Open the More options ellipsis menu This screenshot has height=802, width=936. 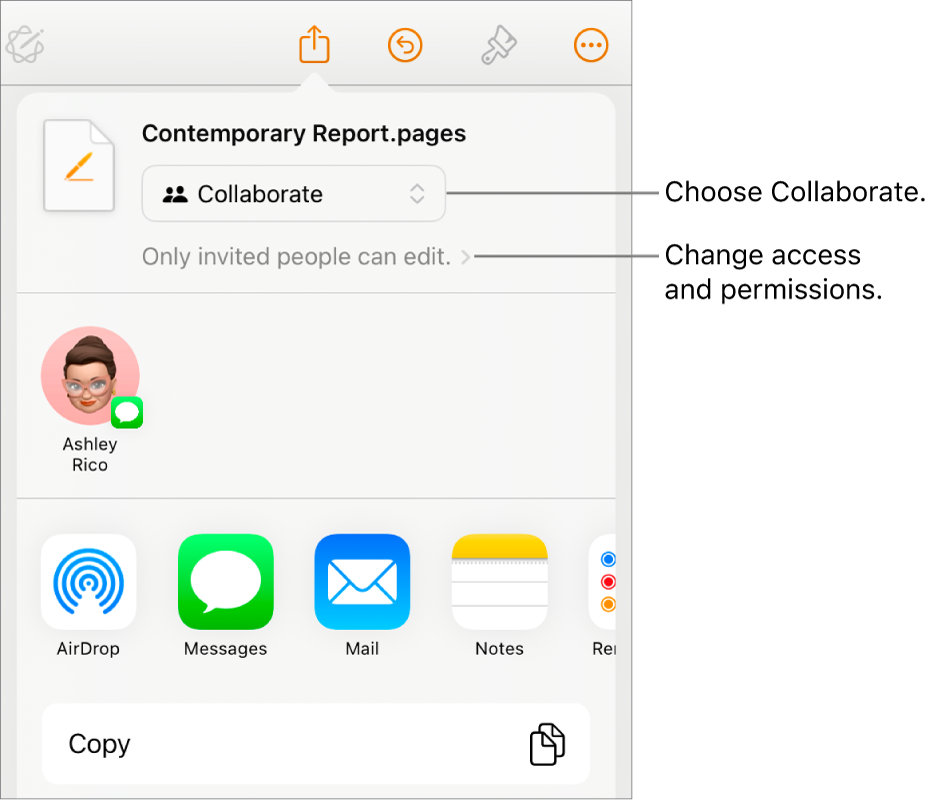[x=591, y=45]
